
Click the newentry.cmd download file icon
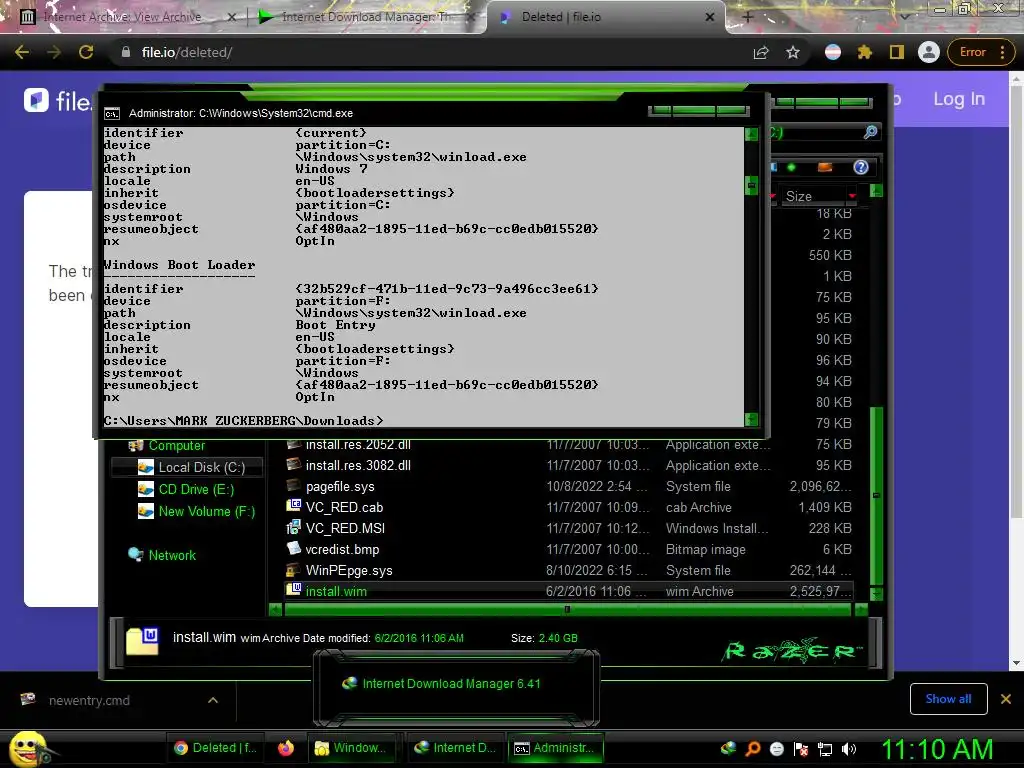pos(28,699)
